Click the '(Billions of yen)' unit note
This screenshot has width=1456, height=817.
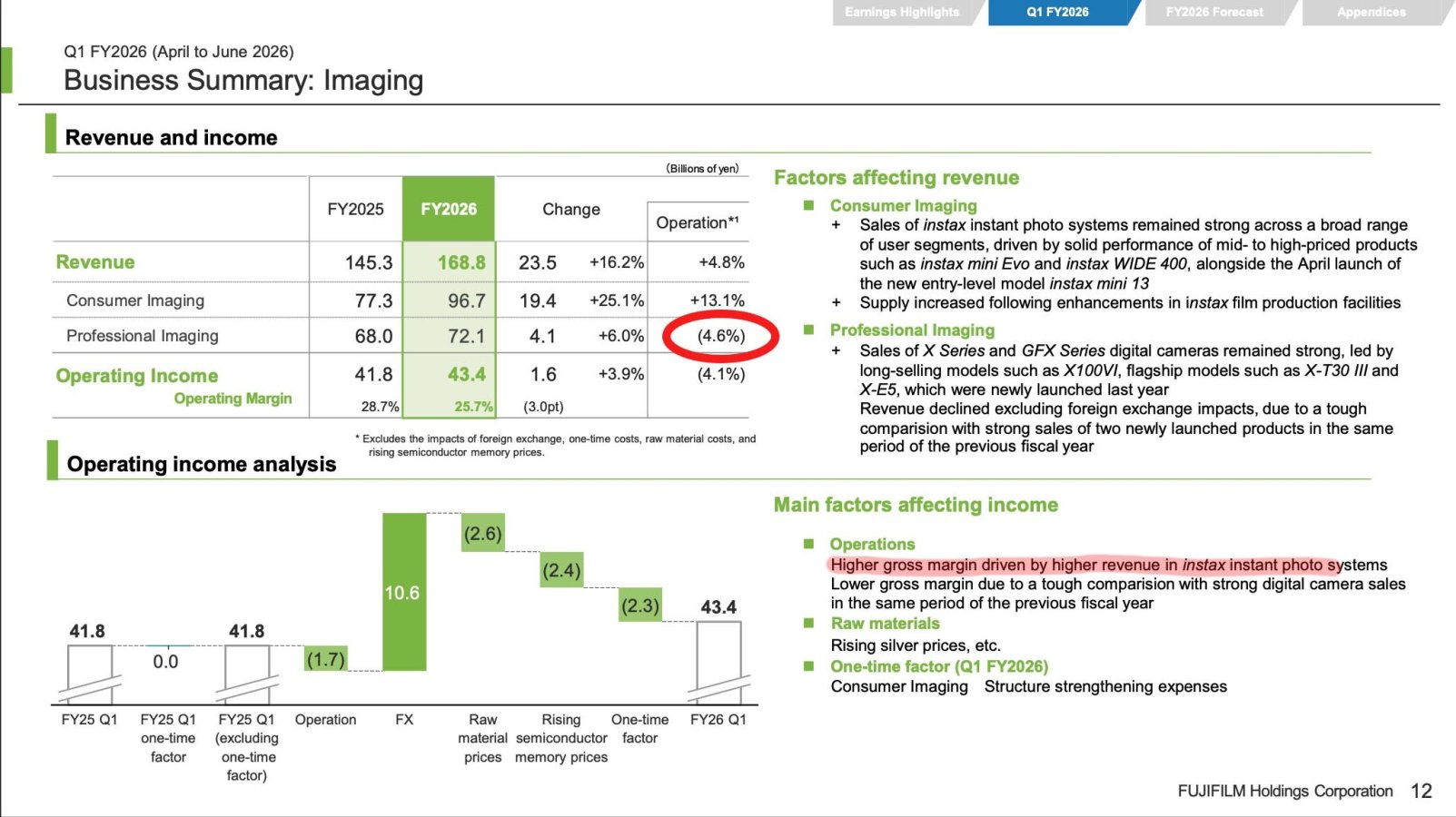702,168
